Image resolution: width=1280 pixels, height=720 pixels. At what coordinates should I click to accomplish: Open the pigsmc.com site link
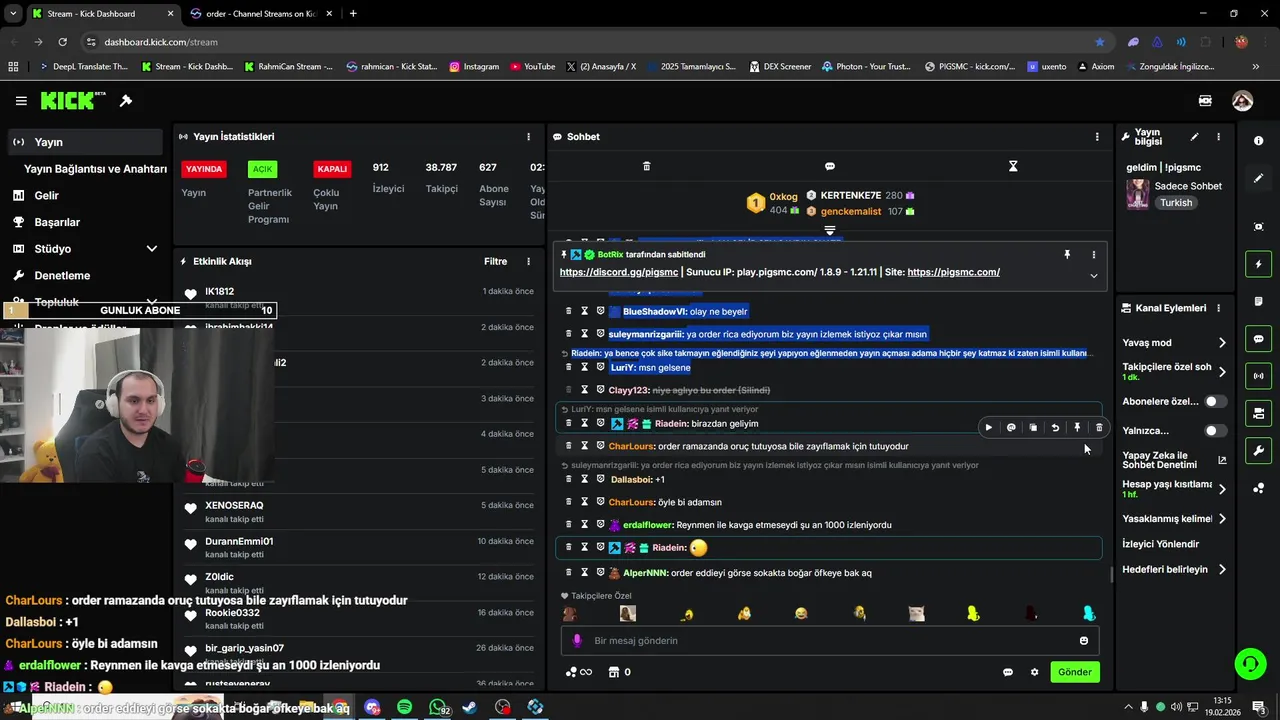click(954, 272)
